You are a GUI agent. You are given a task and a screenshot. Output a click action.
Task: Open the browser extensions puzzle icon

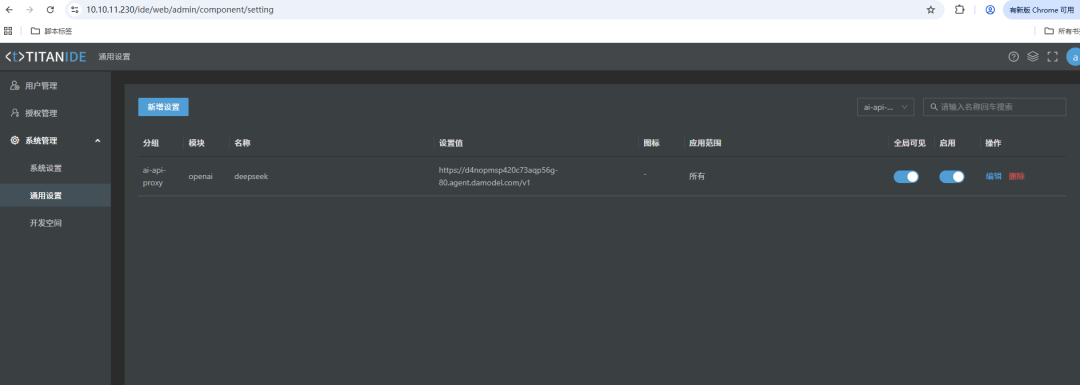click(959, 10)
